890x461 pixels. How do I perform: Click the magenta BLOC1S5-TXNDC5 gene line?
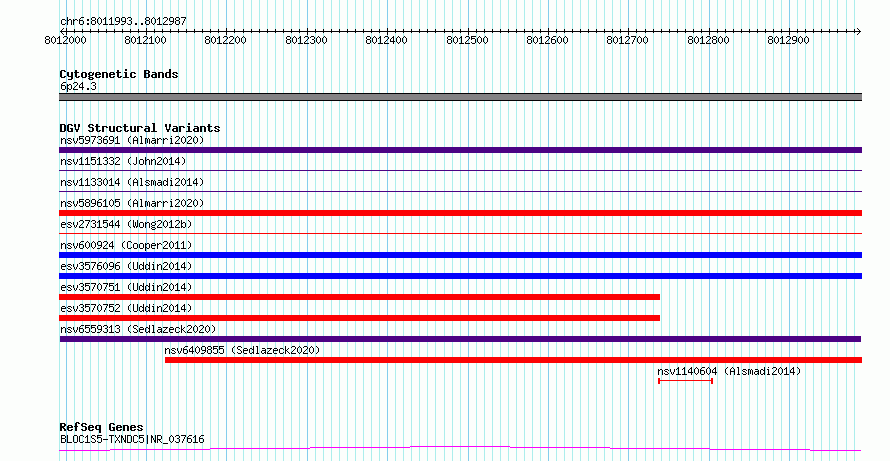460,449
